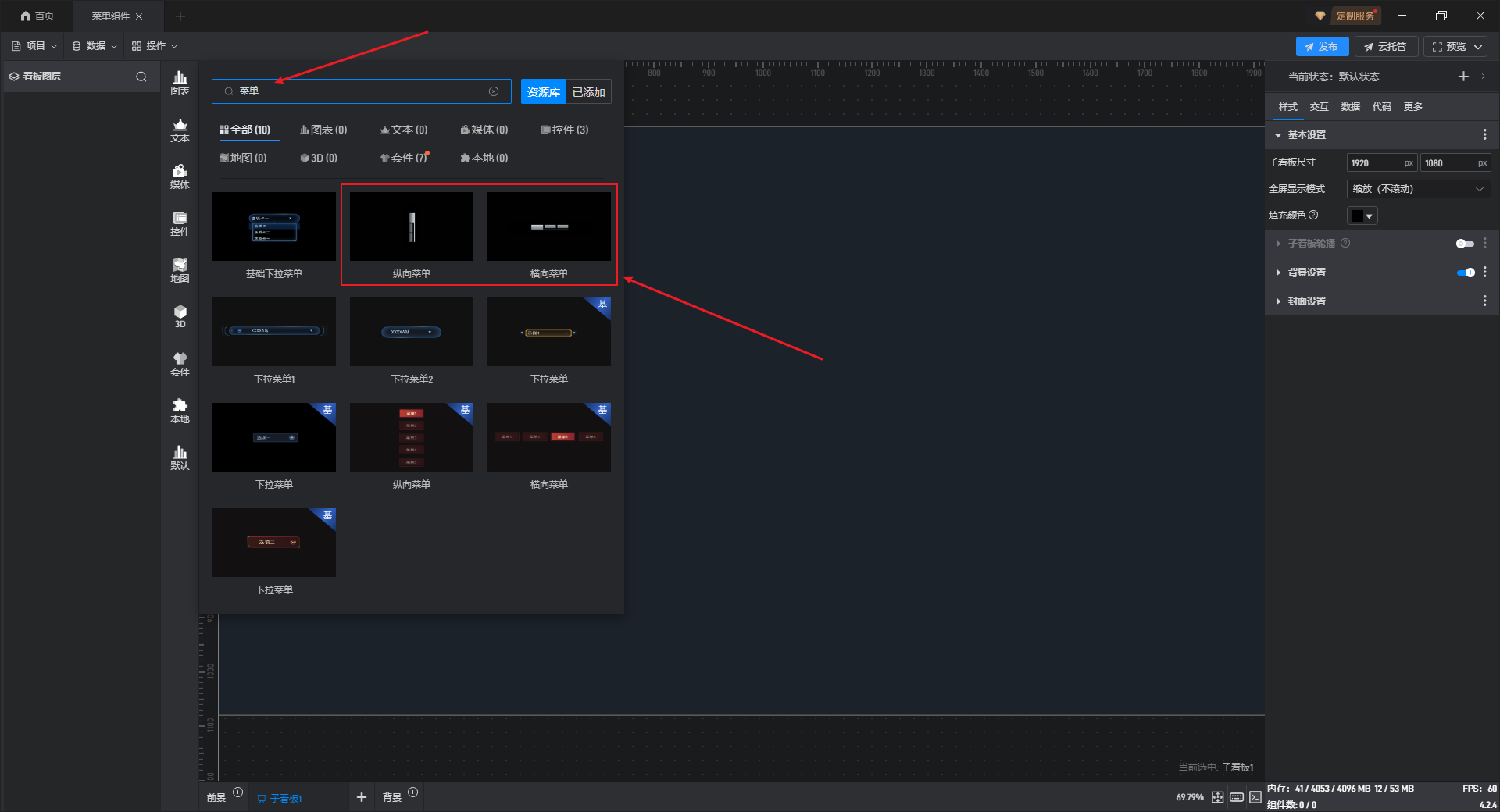Add a new 前景 layer
1500x812 pixels.
click(238, 792)
